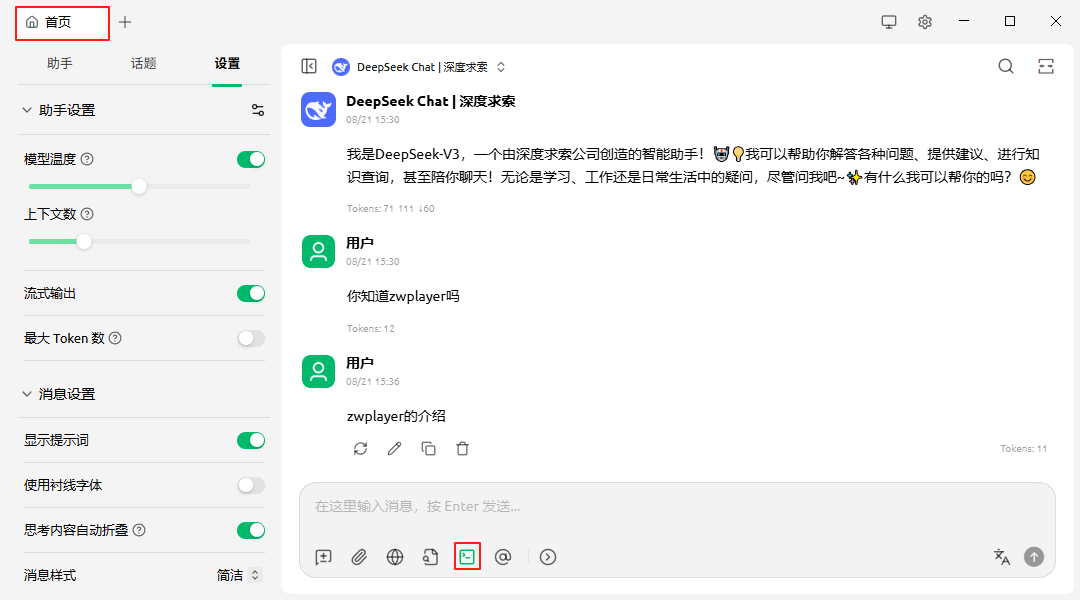This screenshot has height=600, width=1080.
Task: Click the 思考内容自动折叠 help icon
Action: (139, 530)
